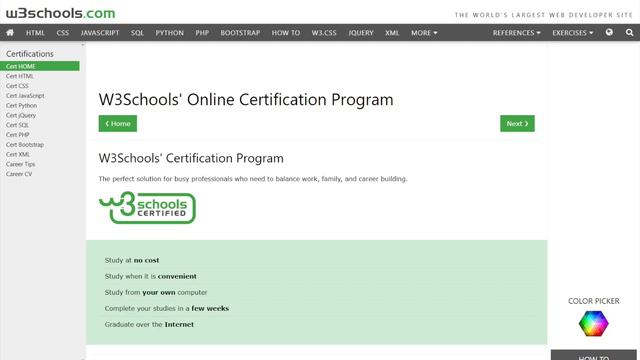Expand the MORE dropdown menu
This screenshot has height=360, width=640.
click(424, 33)
